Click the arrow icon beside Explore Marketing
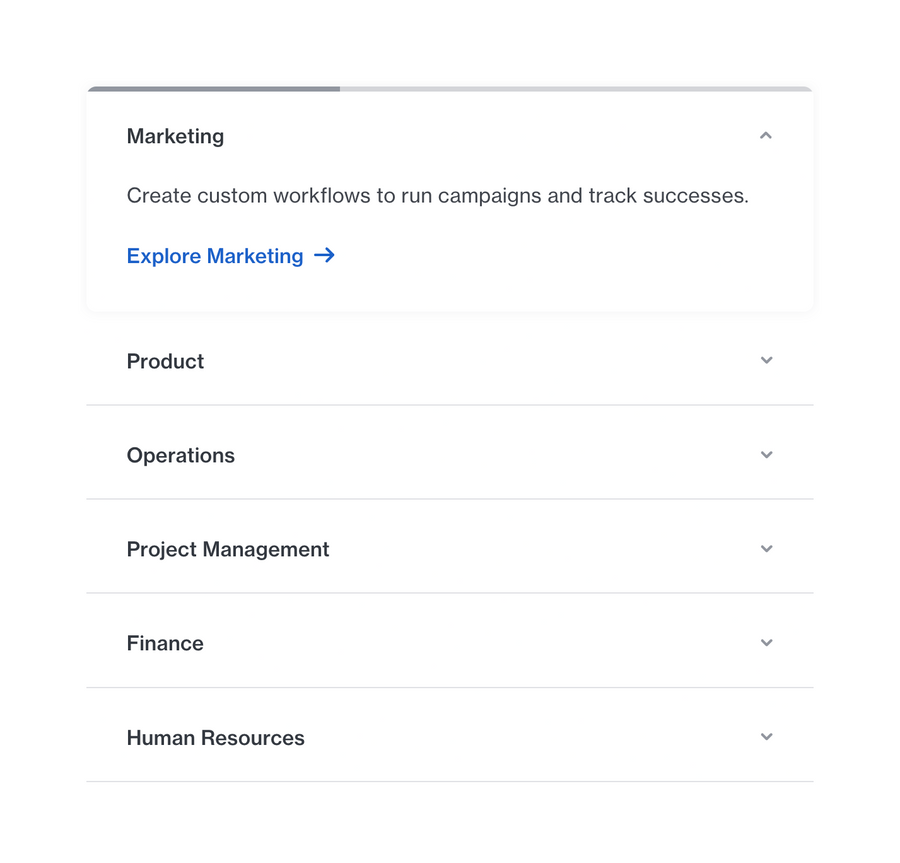This screenshot has height=863, width=900. tap(324, 256)
